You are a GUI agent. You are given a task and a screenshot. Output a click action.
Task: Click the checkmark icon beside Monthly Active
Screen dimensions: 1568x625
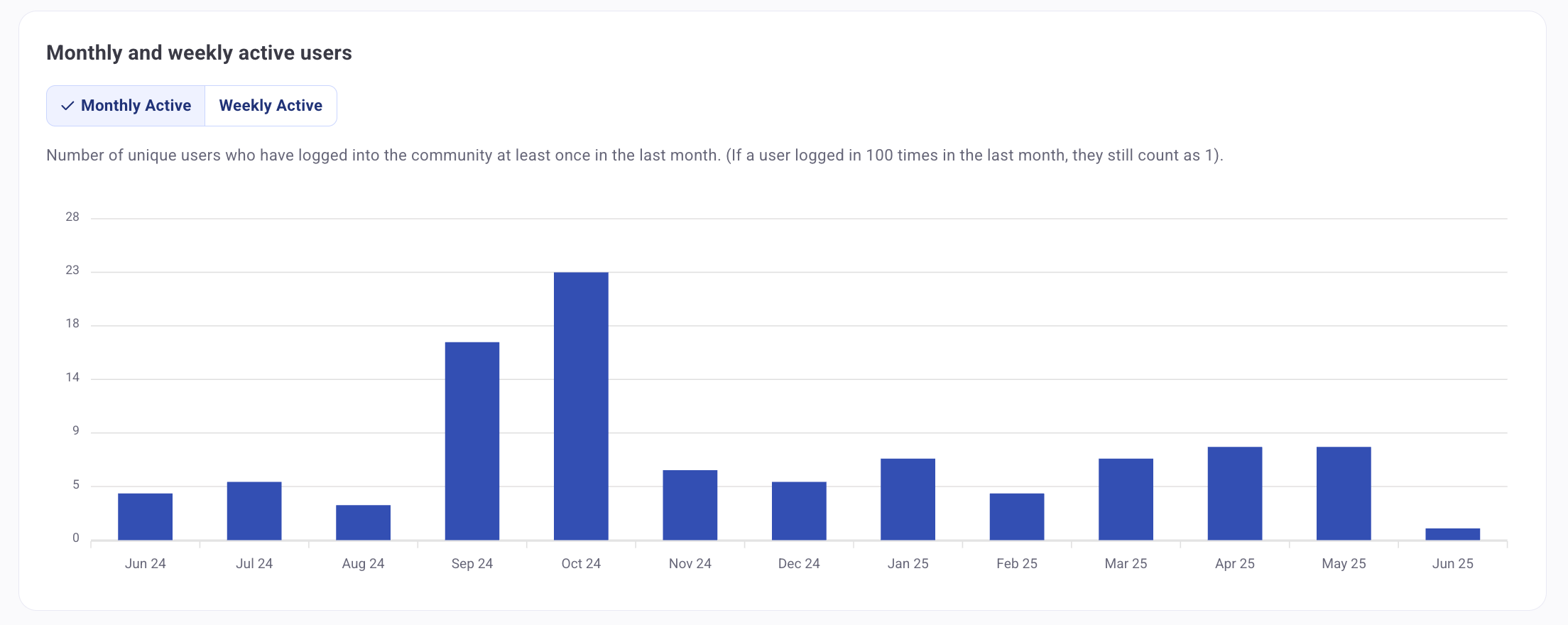[x=67, y=106]
